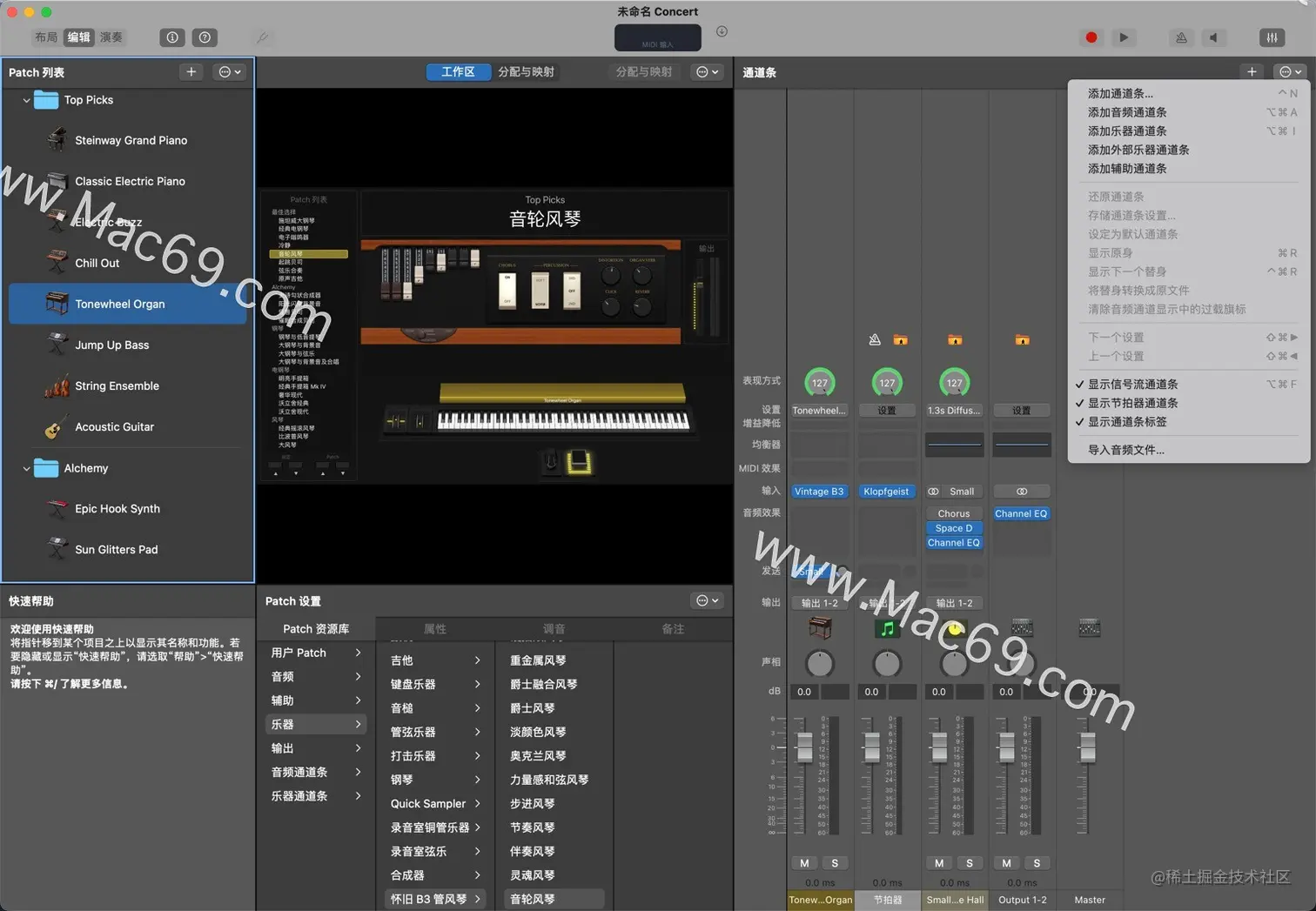The image size is (1316, 911).
Task: Select 添加乐器通道条 menu item
Action: [x=1188, y=131]
